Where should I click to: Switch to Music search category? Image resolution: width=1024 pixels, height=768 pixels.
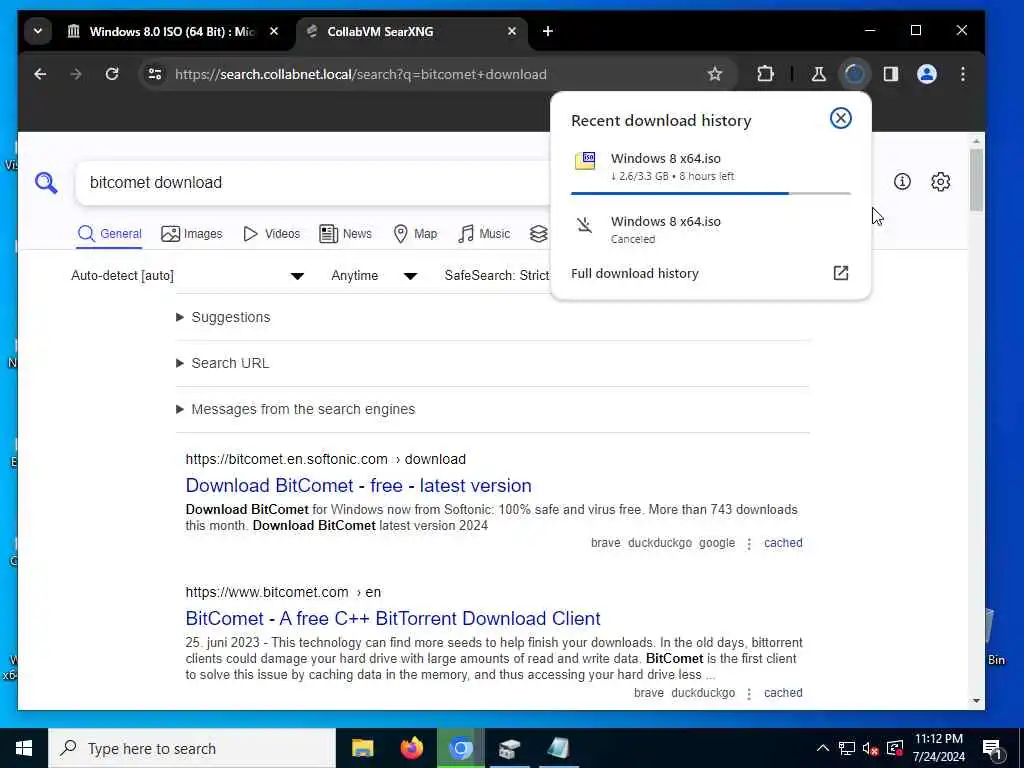484,234
